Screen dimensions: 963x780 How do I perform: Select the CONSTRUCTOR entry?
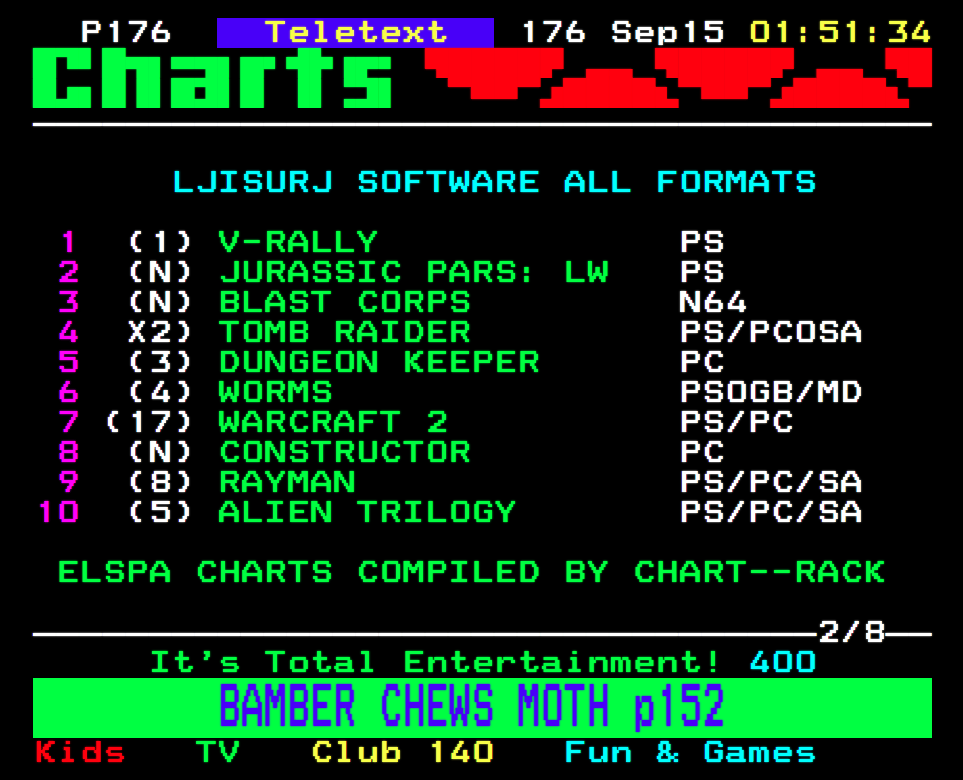(x=345, y=452)
